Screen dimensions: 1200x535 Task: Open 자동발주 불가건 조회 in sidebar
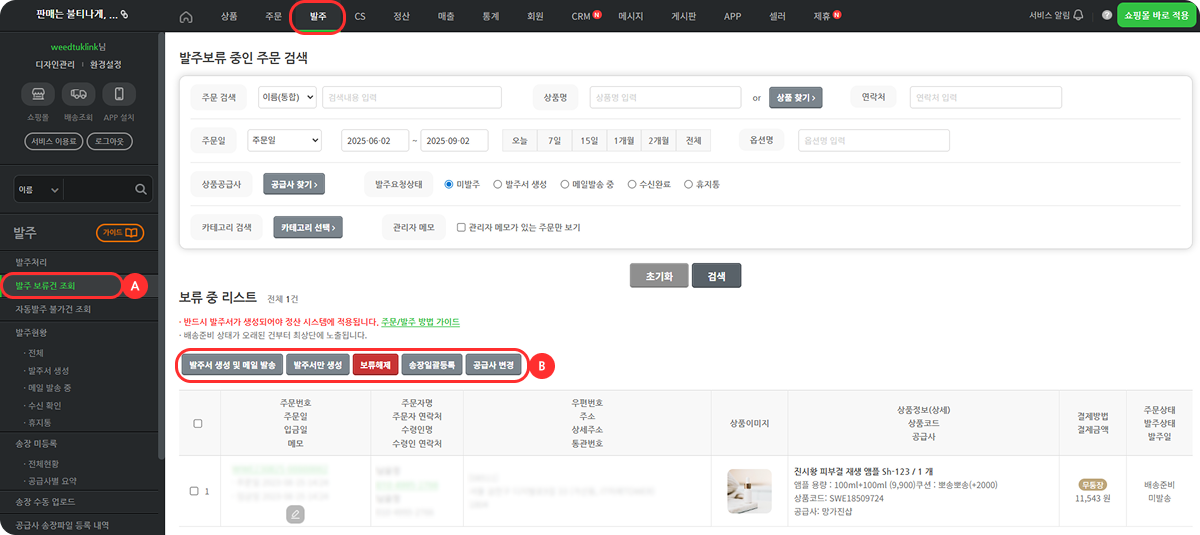click(53, 309)
